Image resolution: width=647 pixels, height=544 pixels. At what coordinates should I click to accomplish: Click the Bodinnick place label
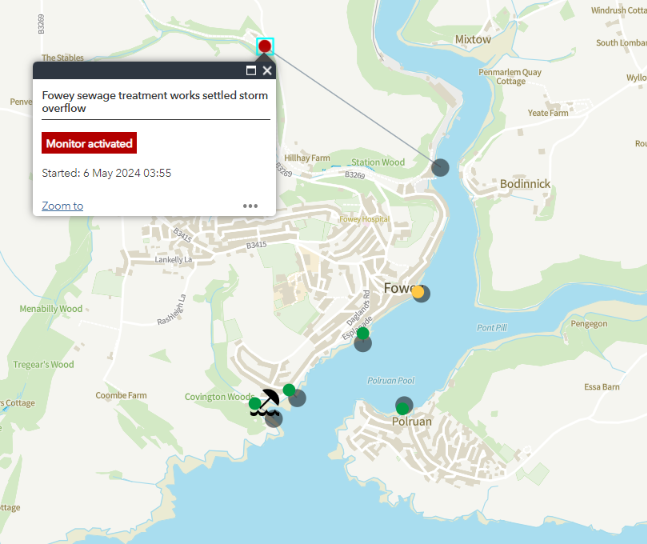tap(525, 184)
